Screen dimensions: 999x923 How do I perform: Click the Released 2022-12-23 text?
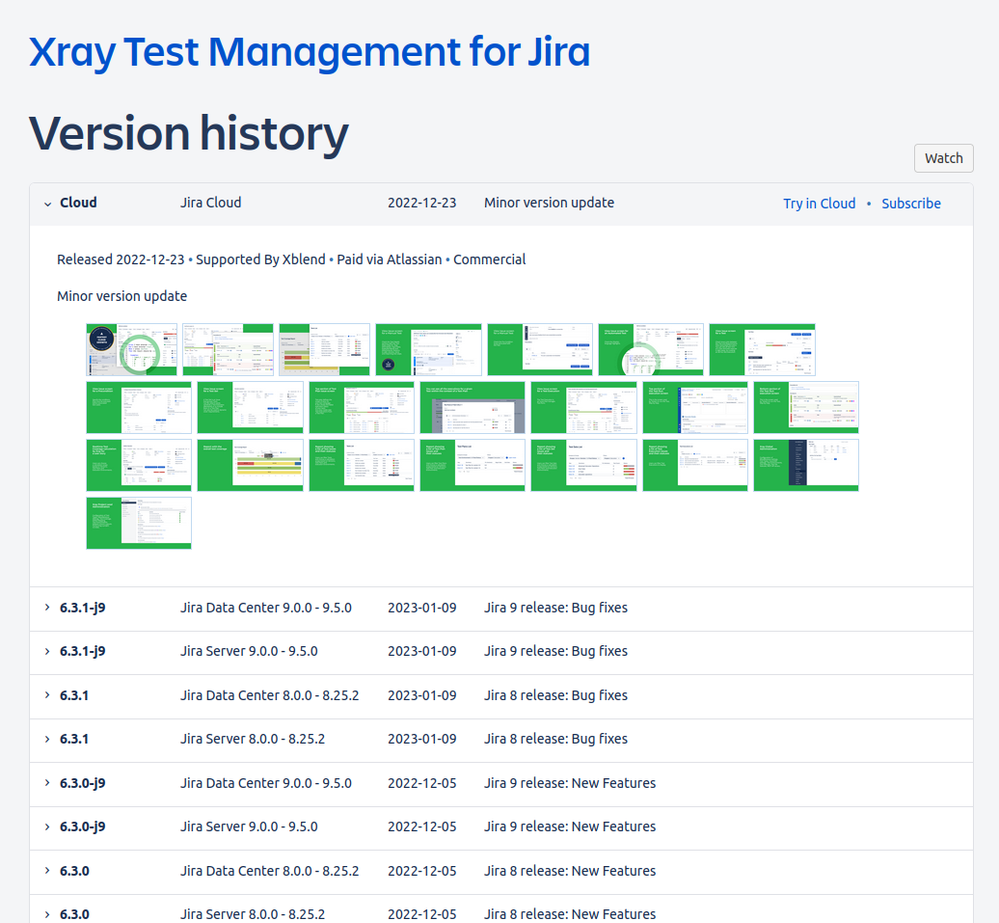click(120, 260)
